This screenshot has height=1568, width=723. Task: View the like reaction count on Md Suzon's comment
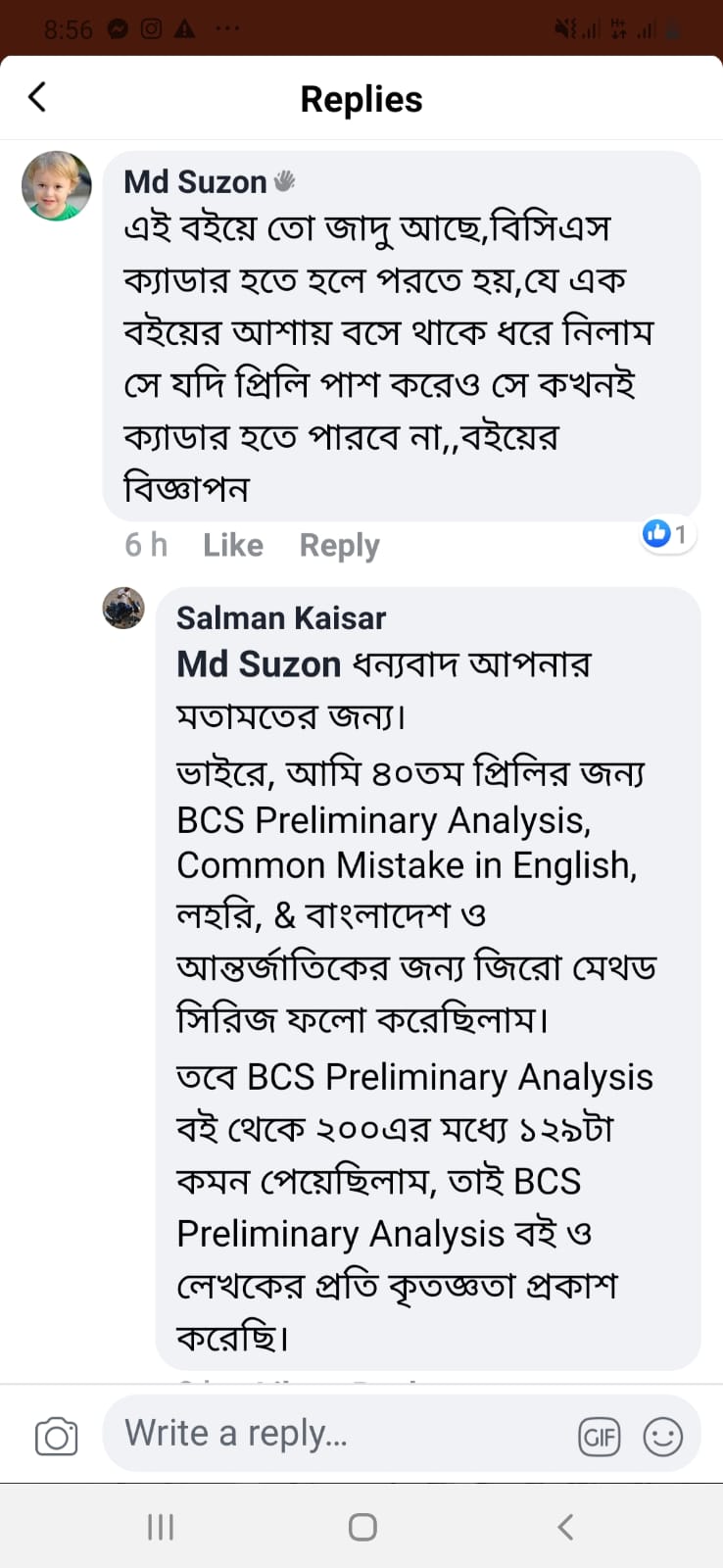tap(667, 534)
